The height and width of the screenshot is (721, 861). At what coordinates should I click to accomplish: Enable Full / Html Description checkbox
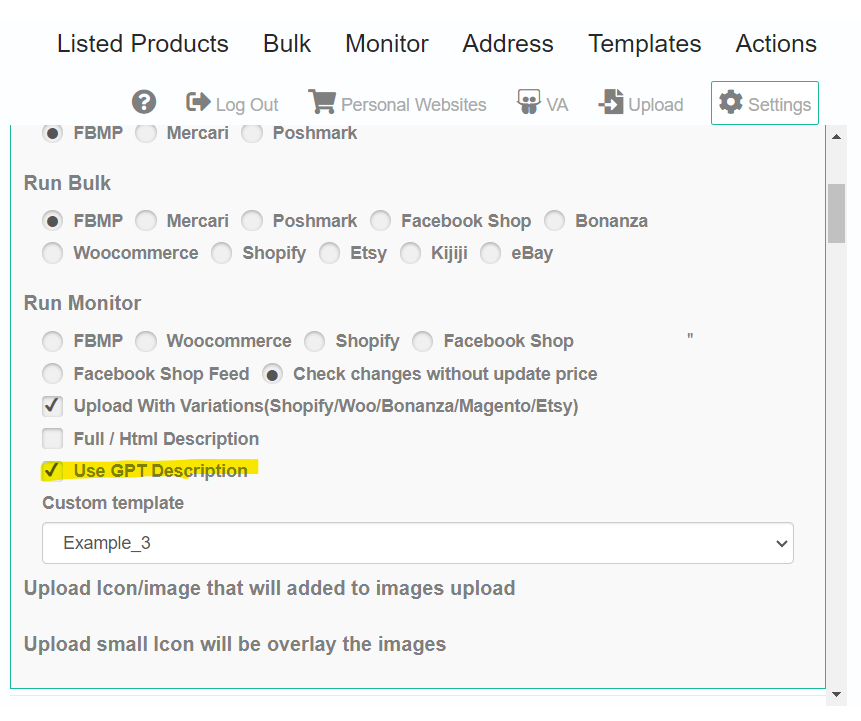53,439
